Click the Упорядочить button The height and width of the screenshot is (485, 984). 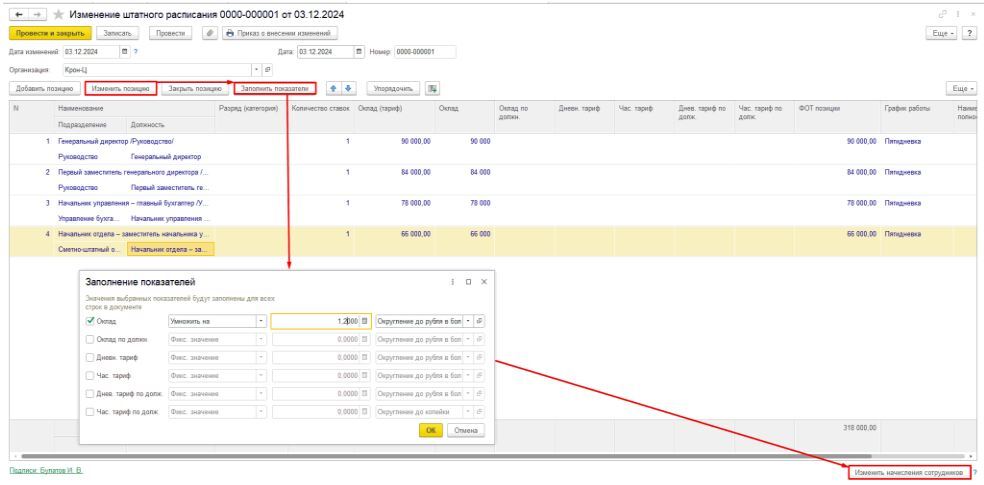[x=393, y=89]
